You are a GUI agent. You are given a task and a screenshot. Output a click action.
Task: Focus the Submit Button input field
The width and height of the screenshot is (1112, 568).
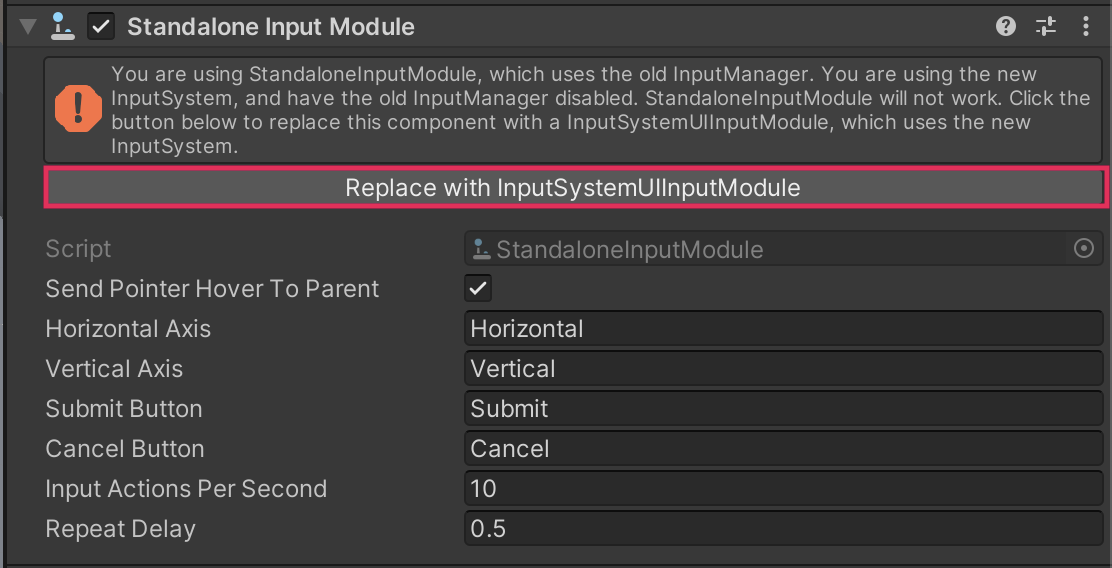[x=783, y=409]
